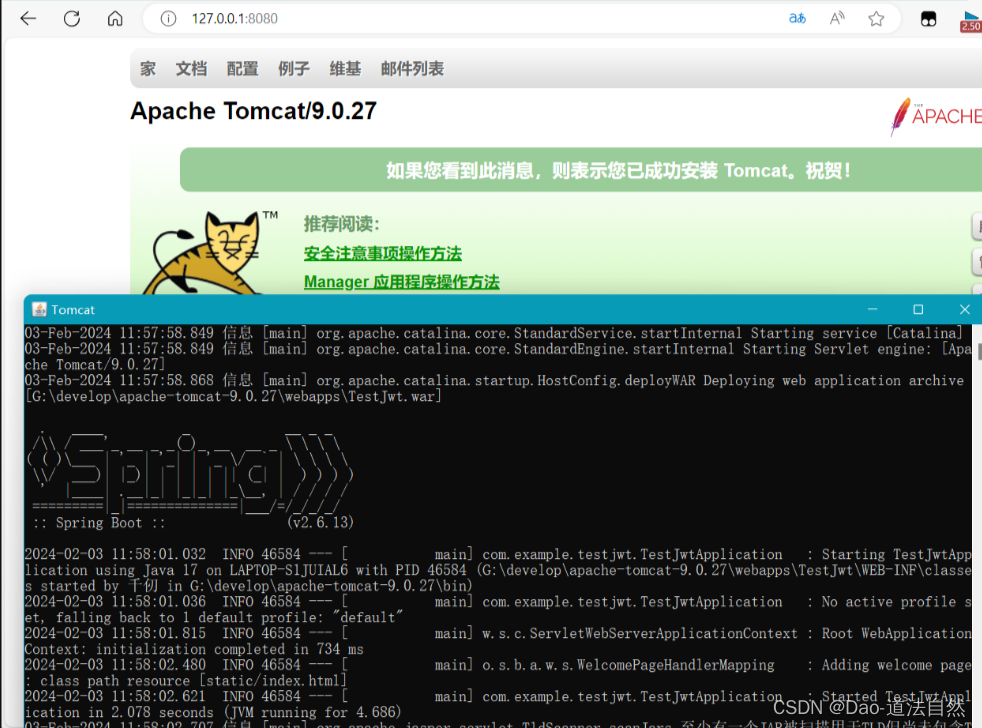Go back with the browser back arrow
The width and height of the screenshot is (982, 728).
click(x=28, y=19)
